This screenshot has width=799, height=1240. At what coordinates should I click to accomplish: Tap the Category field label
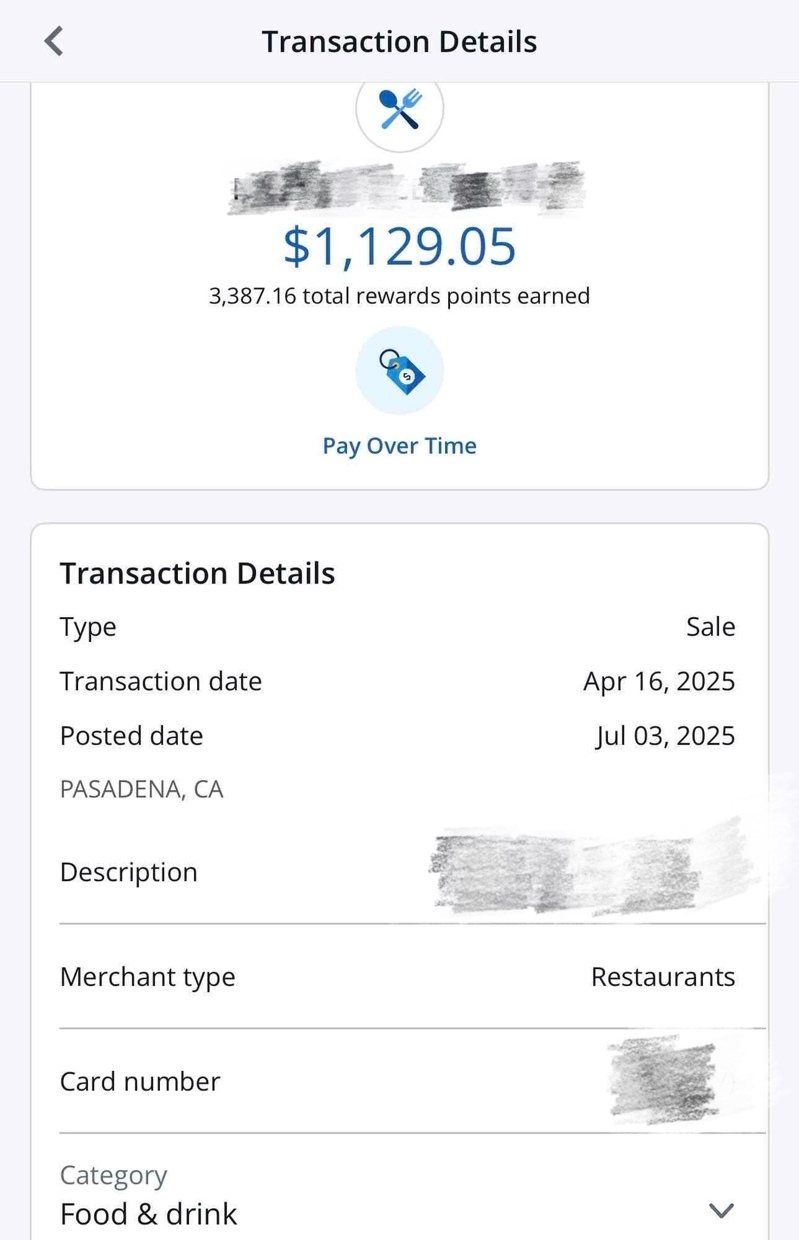point(113,1175)
